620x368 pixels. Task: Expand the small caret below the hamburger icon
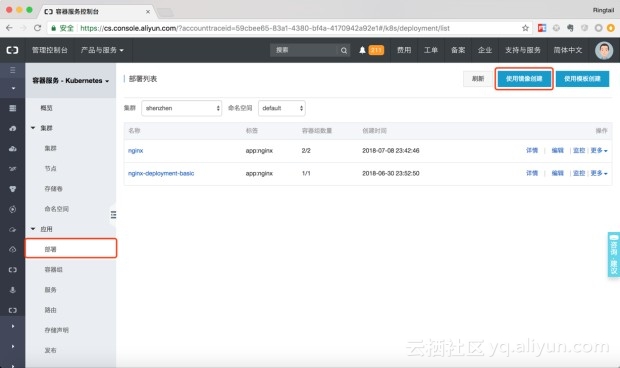point(13,88)
